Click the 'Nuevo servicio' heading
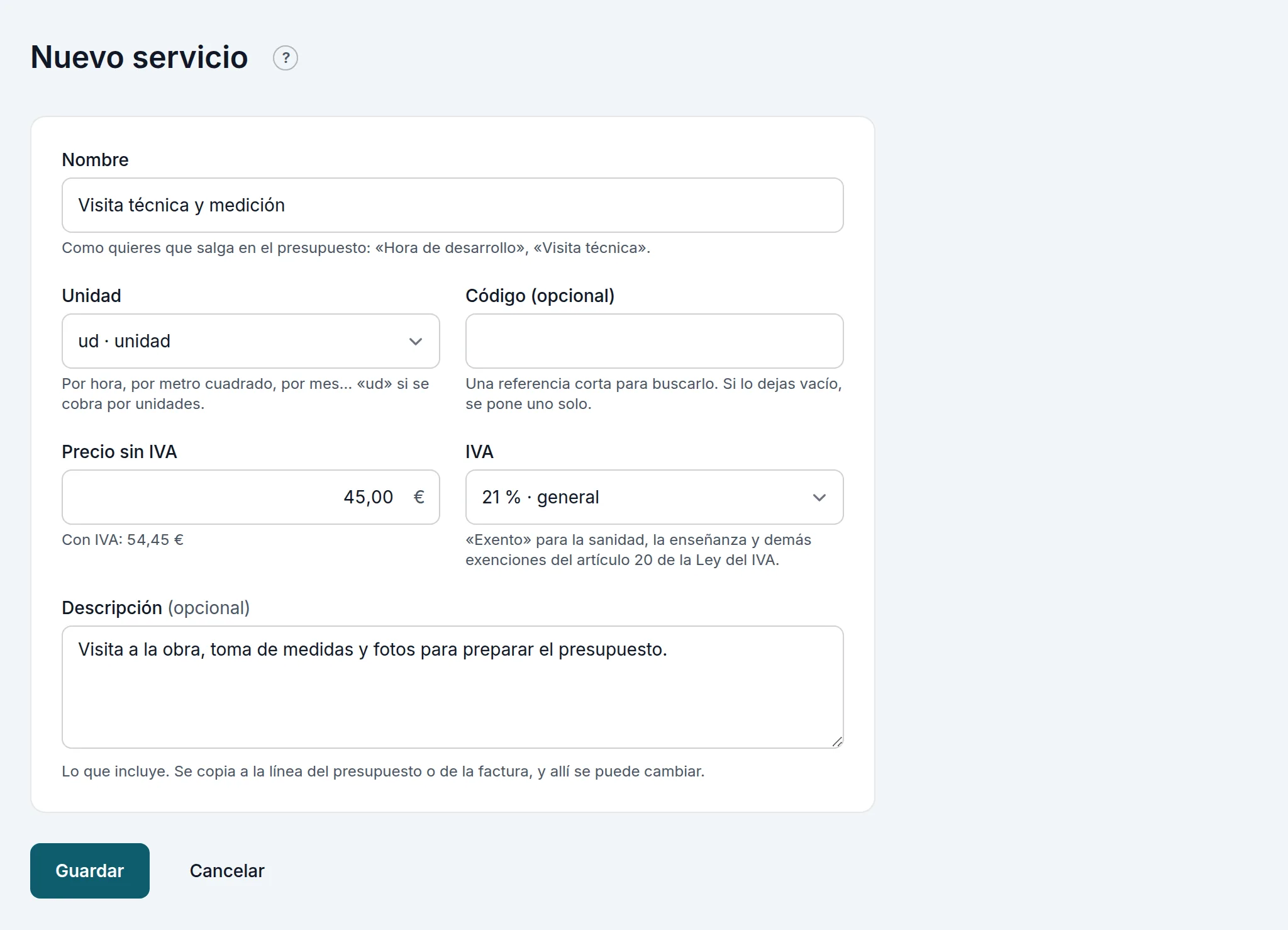Viewport: 1288px width, 930px height. 139,57
